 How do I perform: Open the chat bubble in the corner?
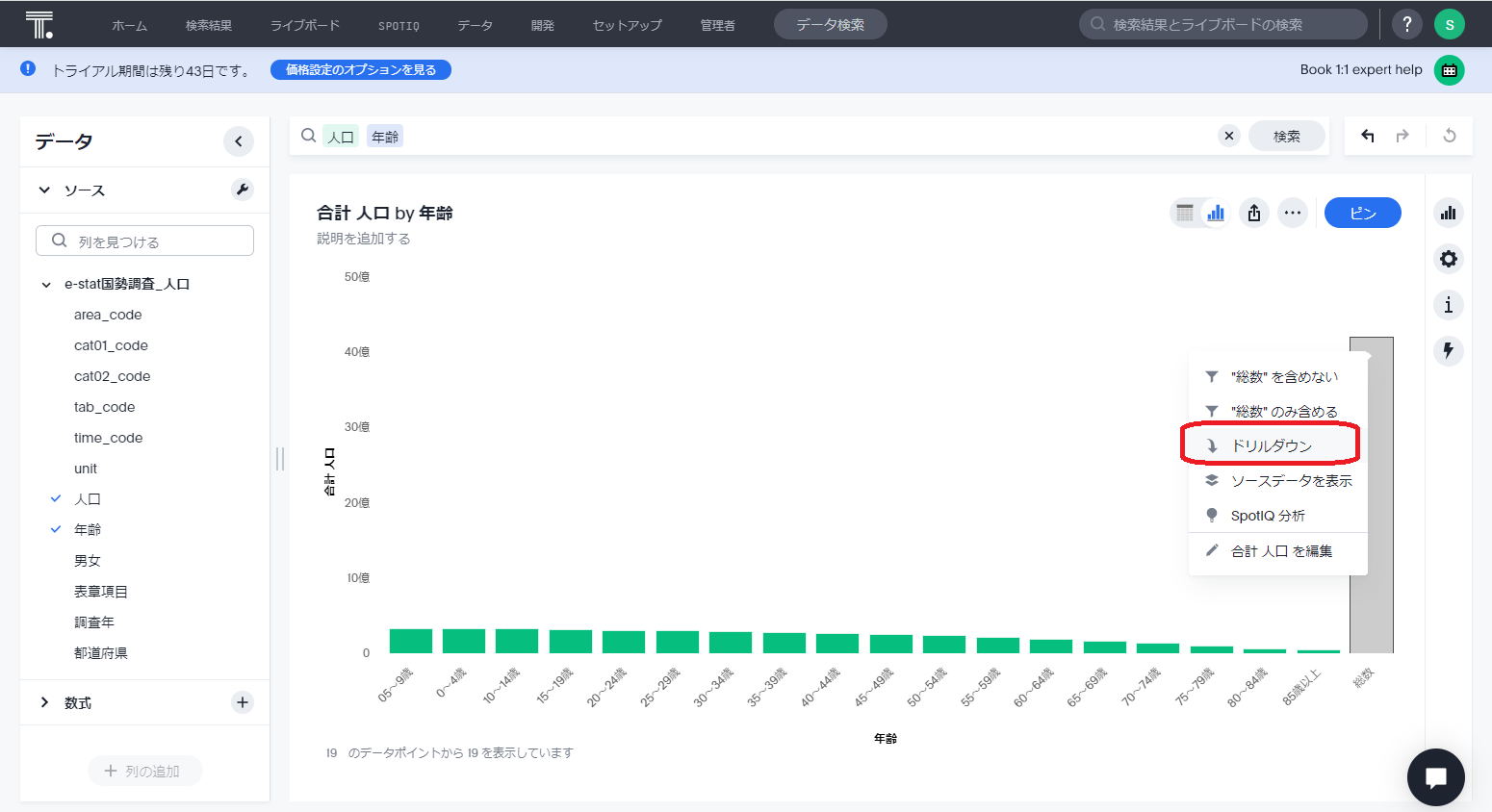pyautogui.click(x=1435, y=777)
